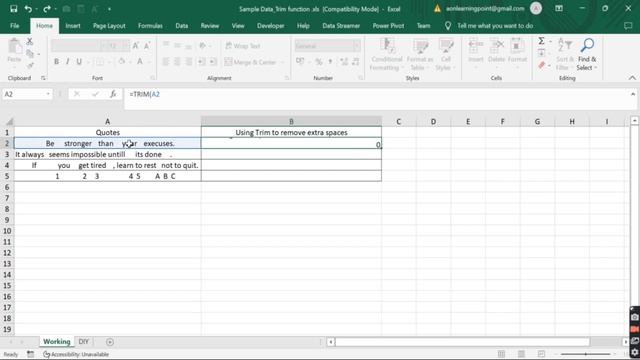Switch to the Developer tab
Viewport: 640px width, 360px height.
(270, 26)
